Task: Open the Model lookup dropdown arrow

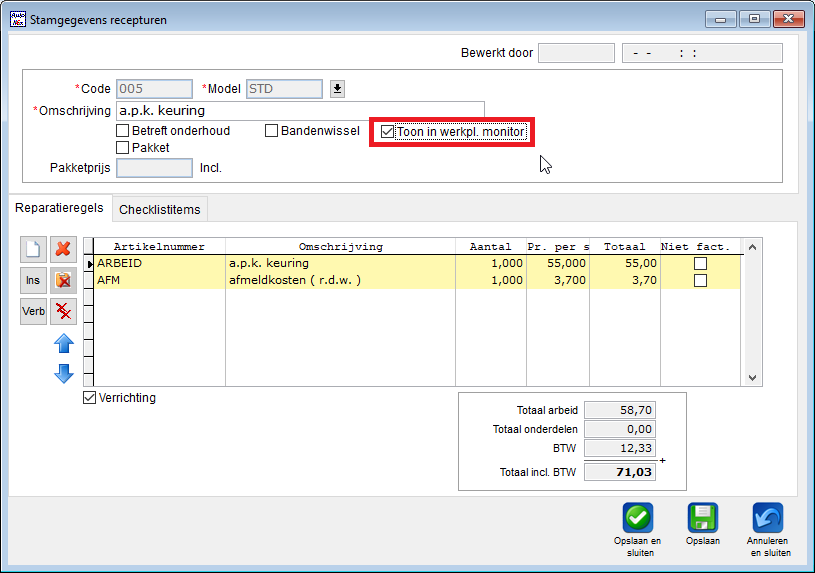Action: [337, 89]
